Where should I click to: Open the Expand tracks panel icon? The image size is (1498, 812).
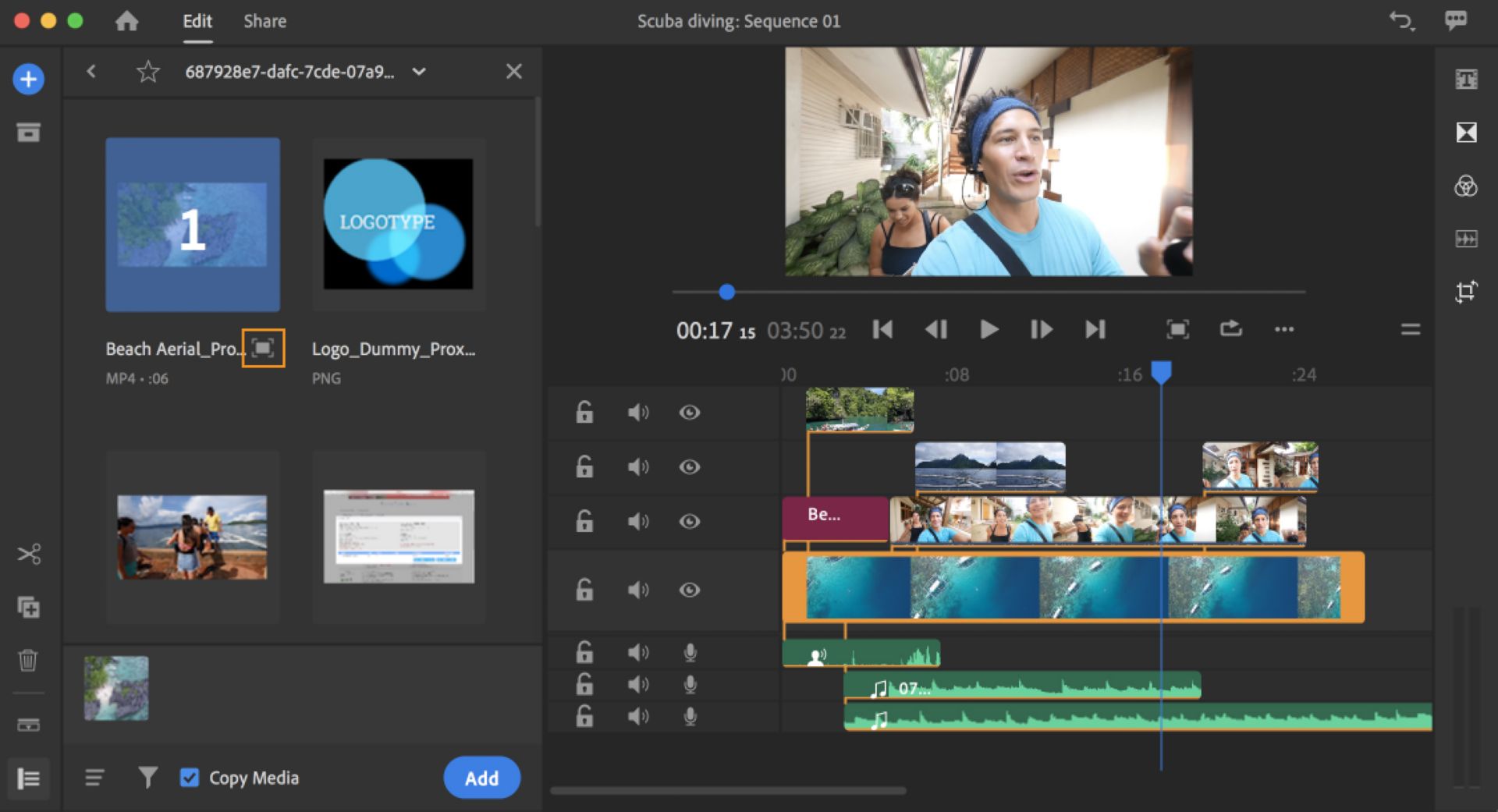(29, 778)
